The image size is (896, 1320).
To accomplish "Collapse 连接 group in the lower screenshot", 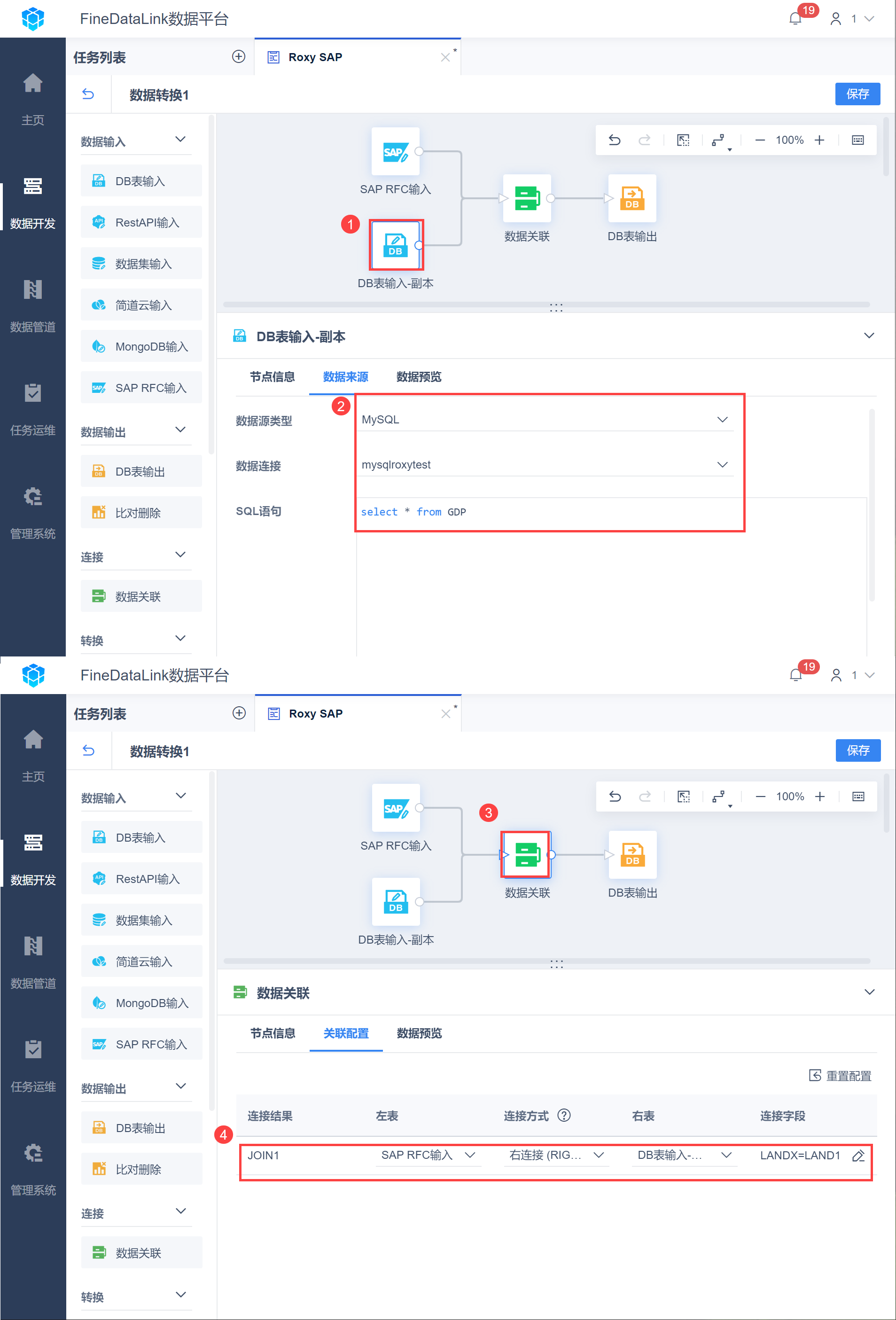I will point(181,1211).
